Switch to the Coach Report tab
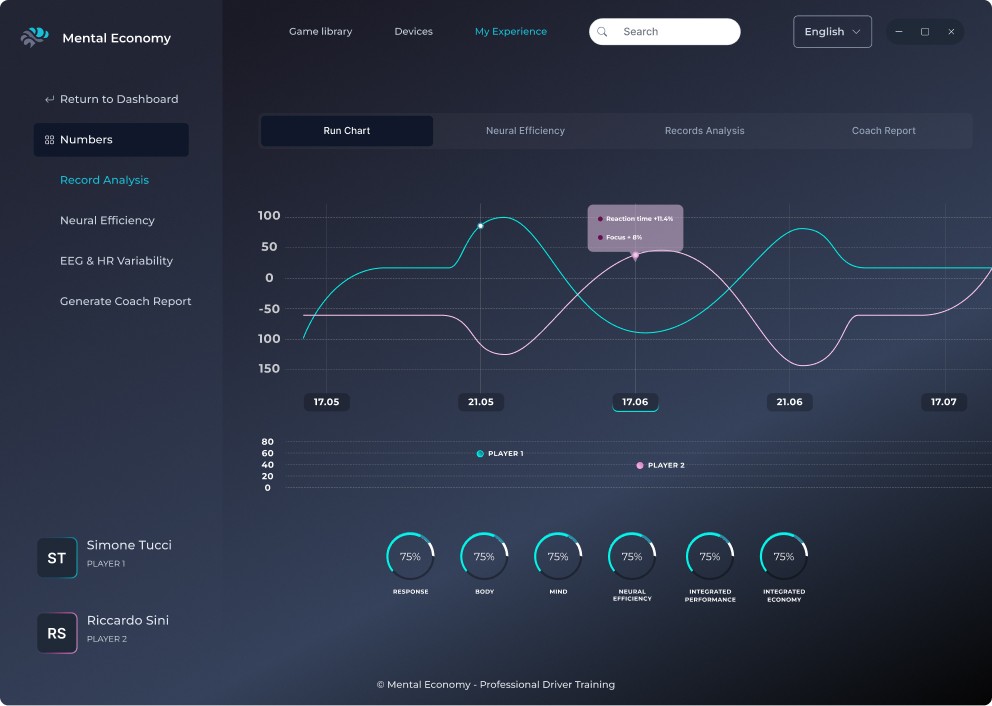Screen dimensions: 992x706 [883, 131]
